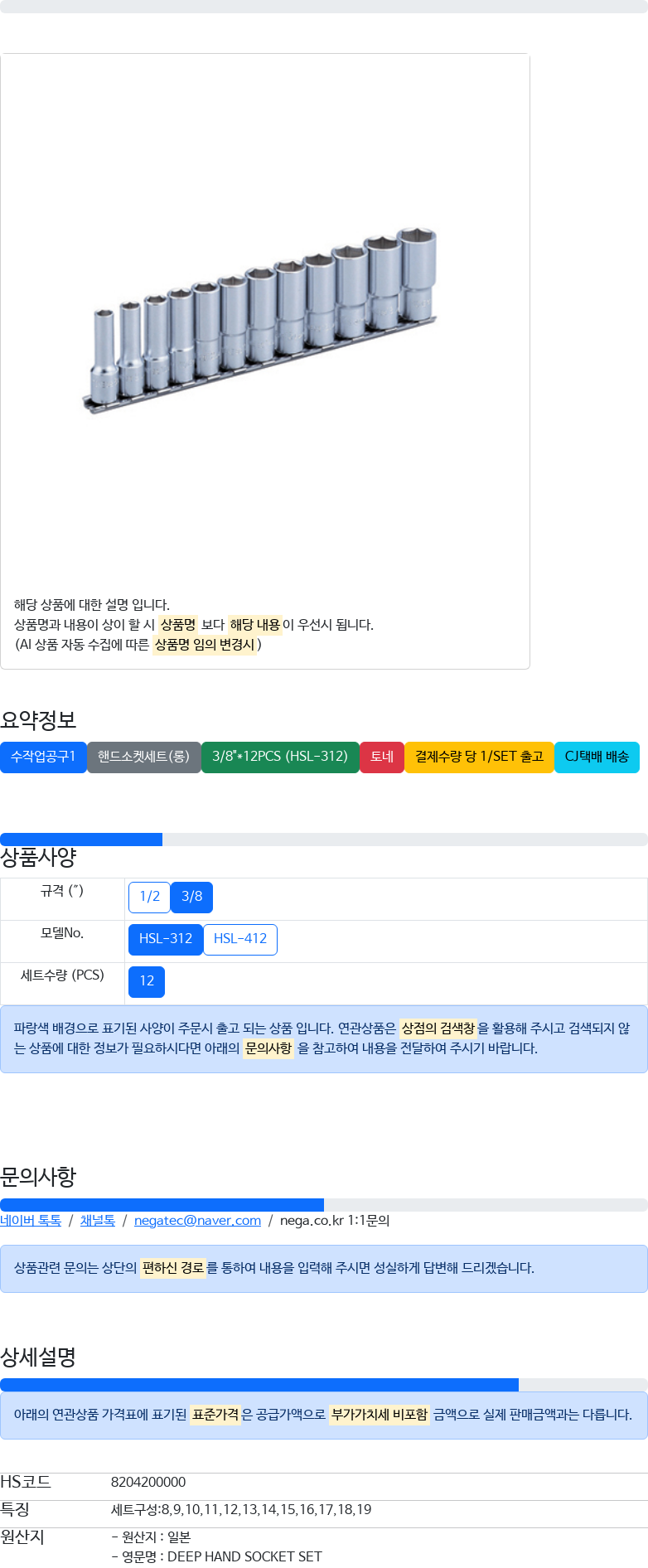Click the 핸드소켓세트(롱) gray tag
The width and height of the screenshot is (648, 1568).
(x=143, y=757)
